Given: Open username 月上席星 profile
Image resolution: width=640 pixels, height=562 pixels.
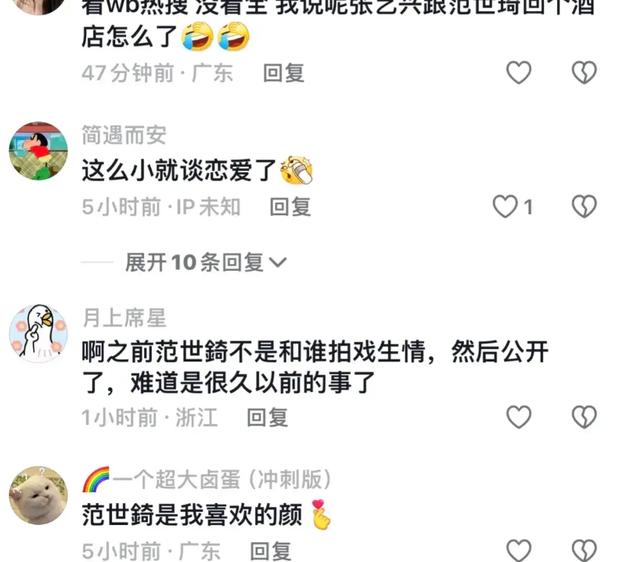Looking at the screenshot, I should 124,318.
